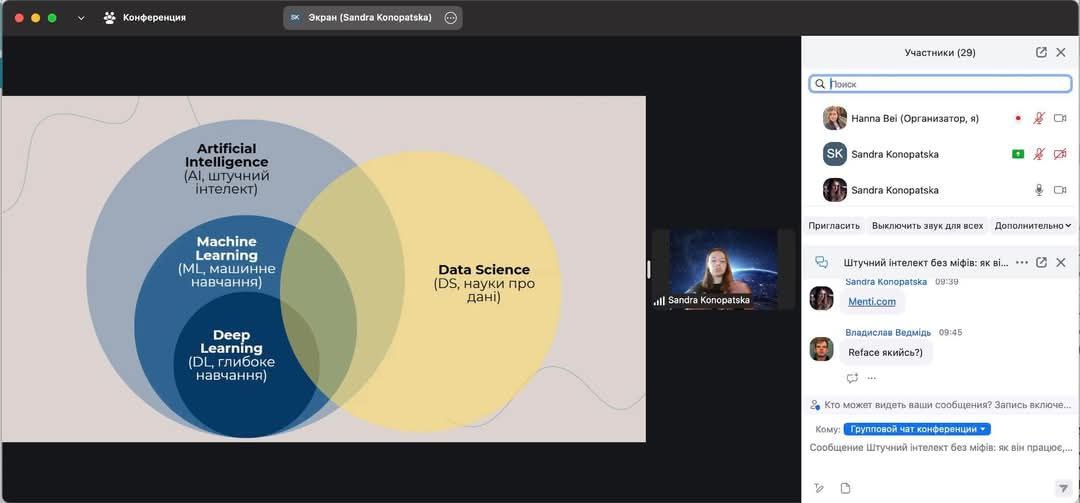Select the chat title Штучний інтелект без міфів

(926, 263)
